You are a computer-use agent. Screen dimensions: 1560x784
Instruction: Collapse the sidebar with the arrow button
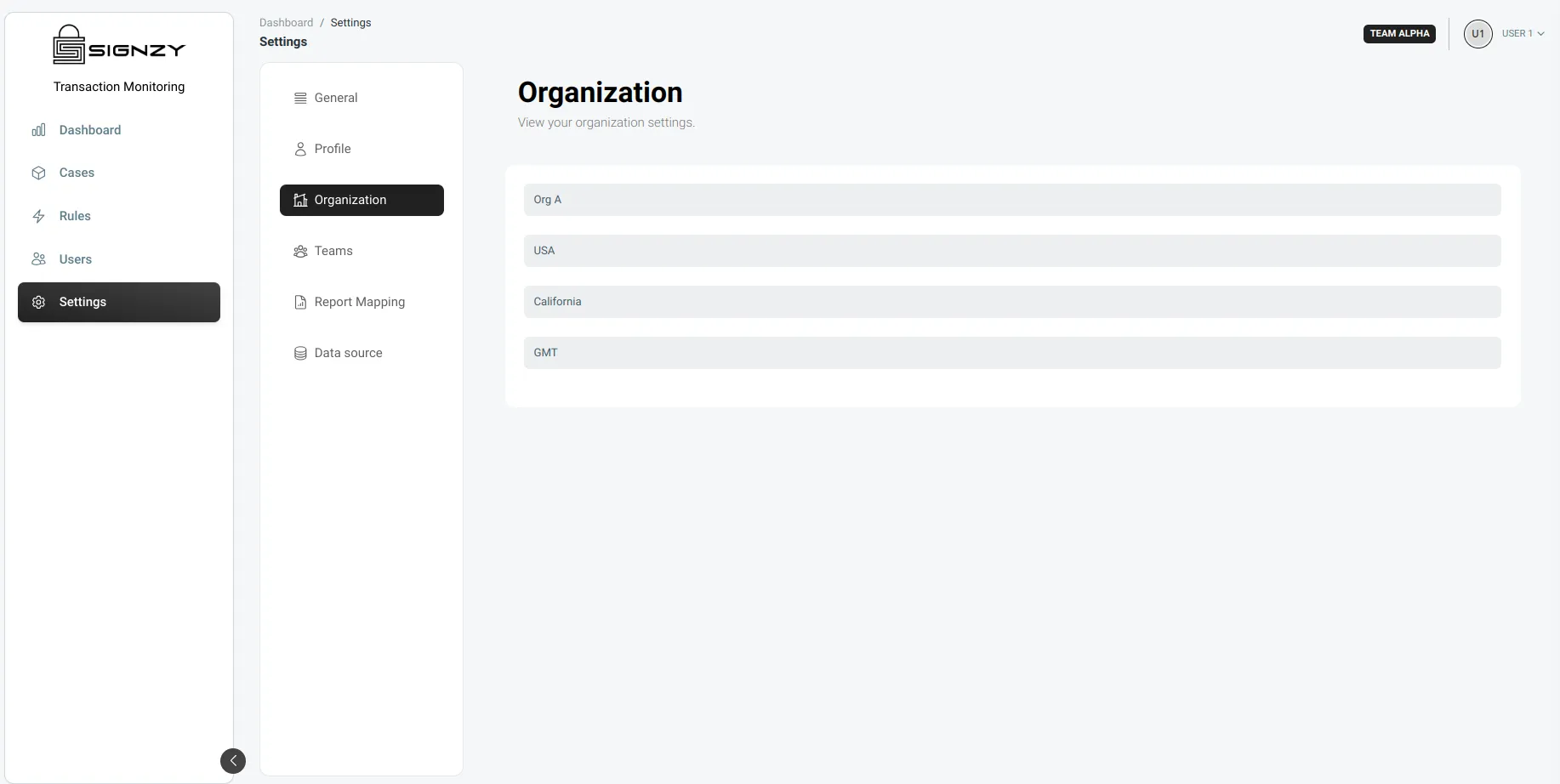(x=233, y=760)
